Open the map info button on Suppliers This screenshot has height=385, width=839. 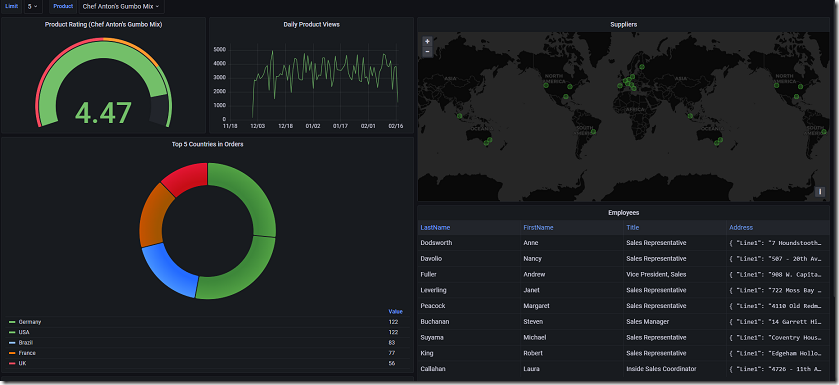(820, 192)
